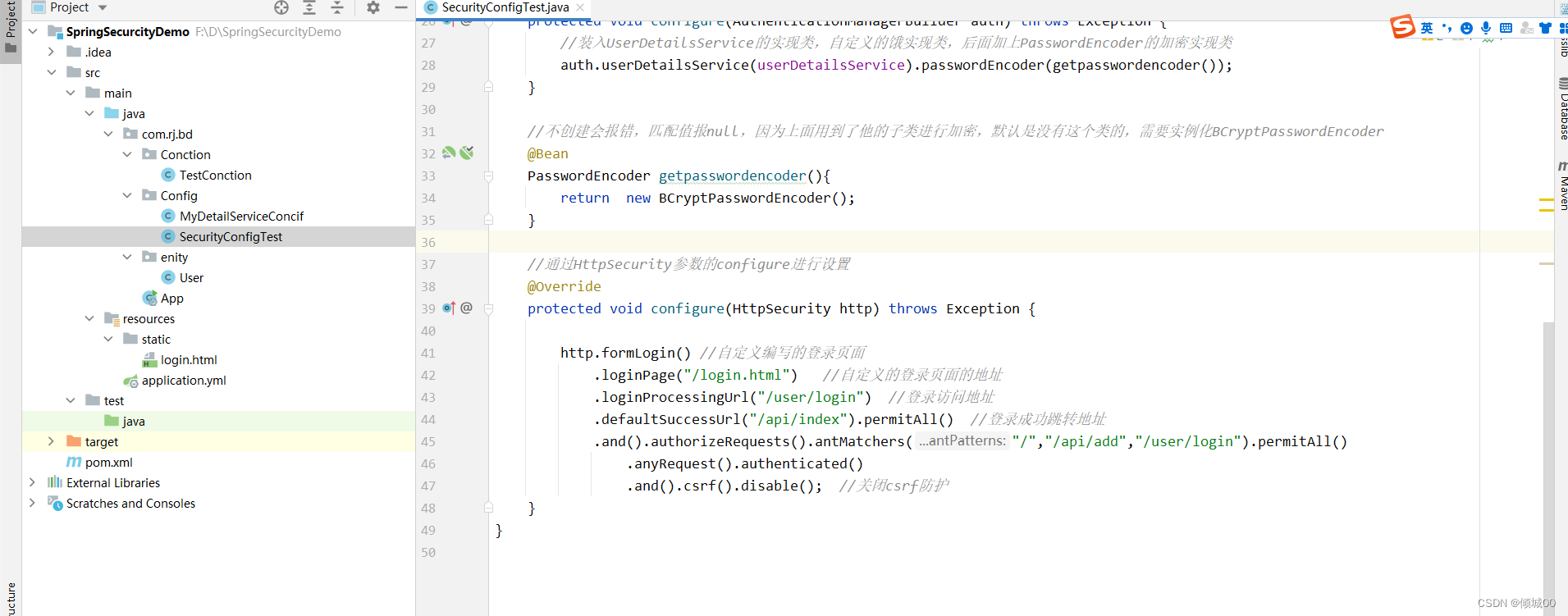1568x616 pixels.
Task: Expand External Libraries node
Action: [x=33, y=483]
